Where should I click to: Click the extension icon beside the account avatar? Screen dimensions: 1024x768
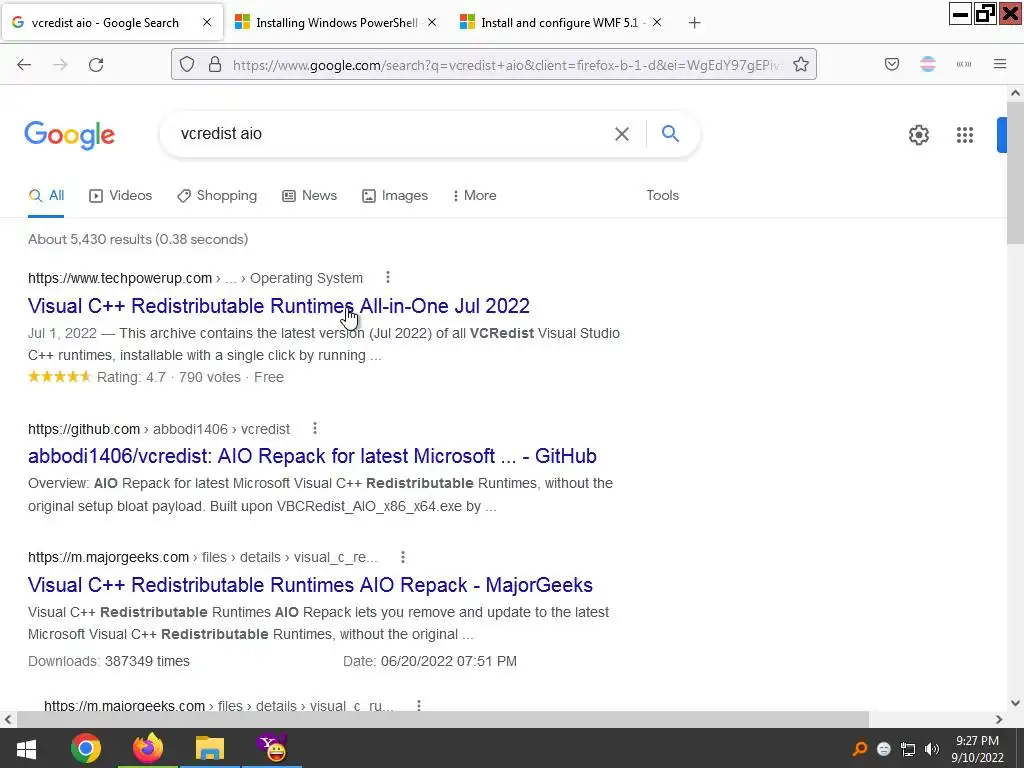[x=964, y=64]
